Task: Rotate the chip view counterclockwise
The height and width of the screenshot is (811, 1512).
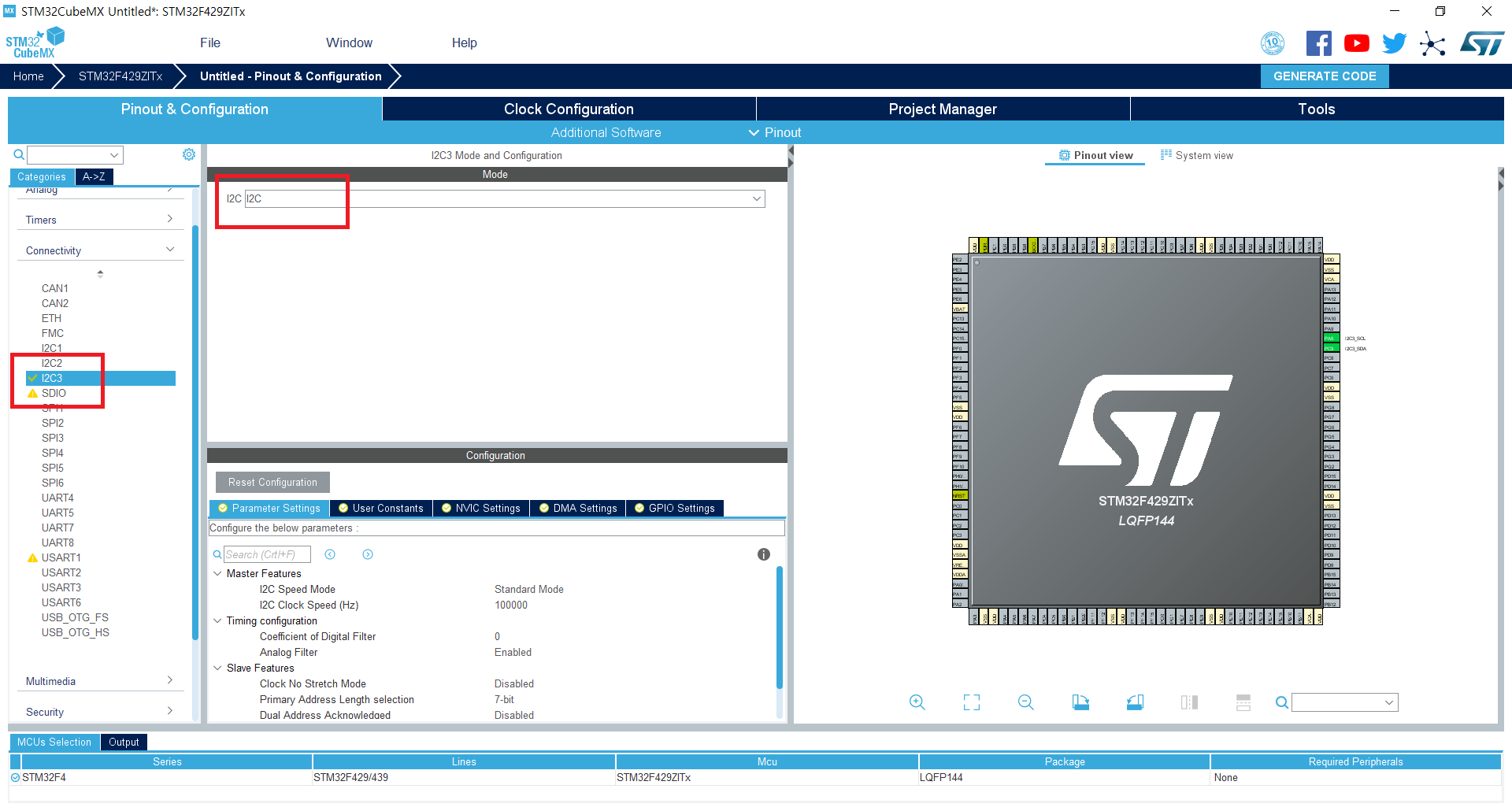Action: point(1135,702)
